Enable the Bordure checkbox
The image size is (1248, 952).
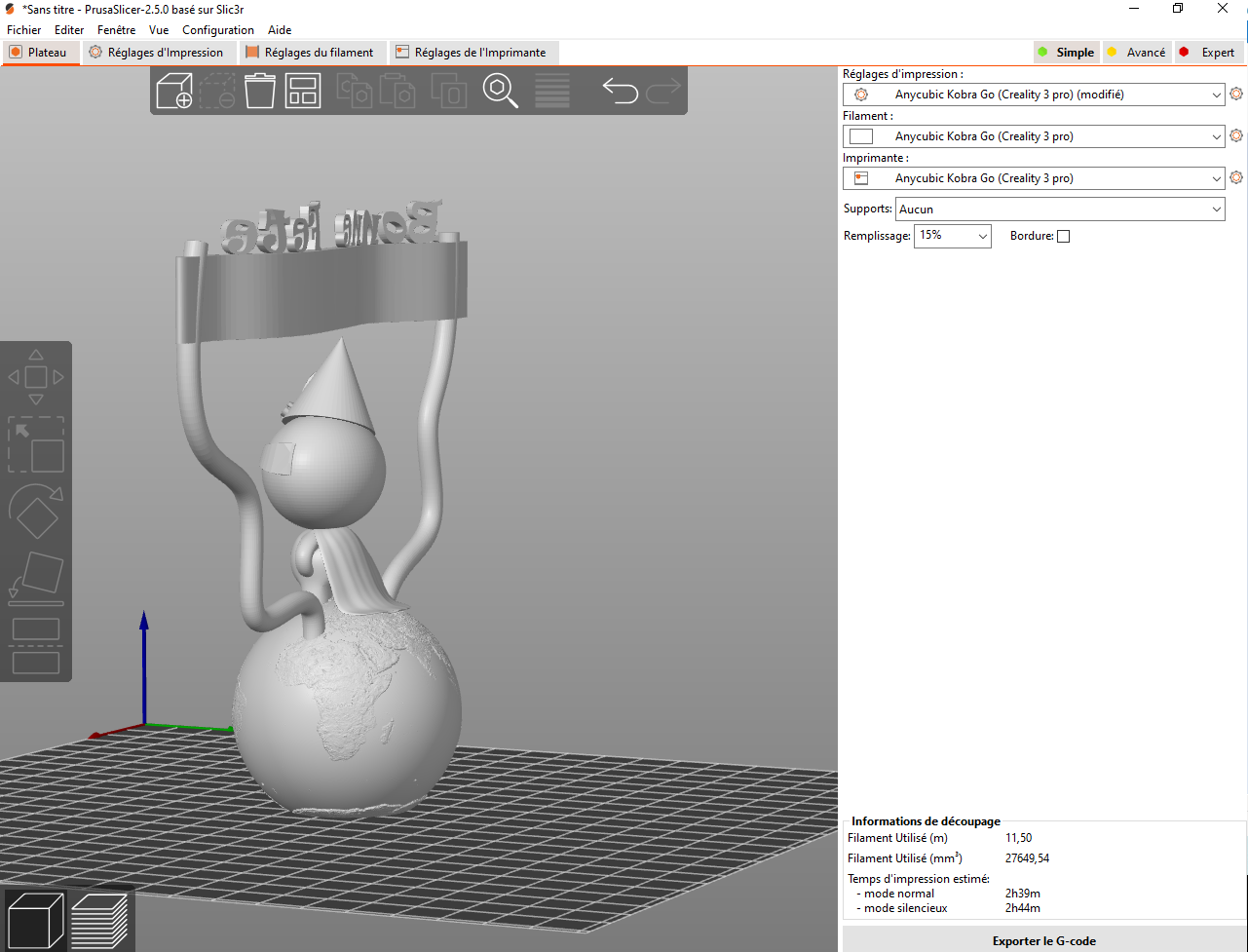tap(1063, 237)
